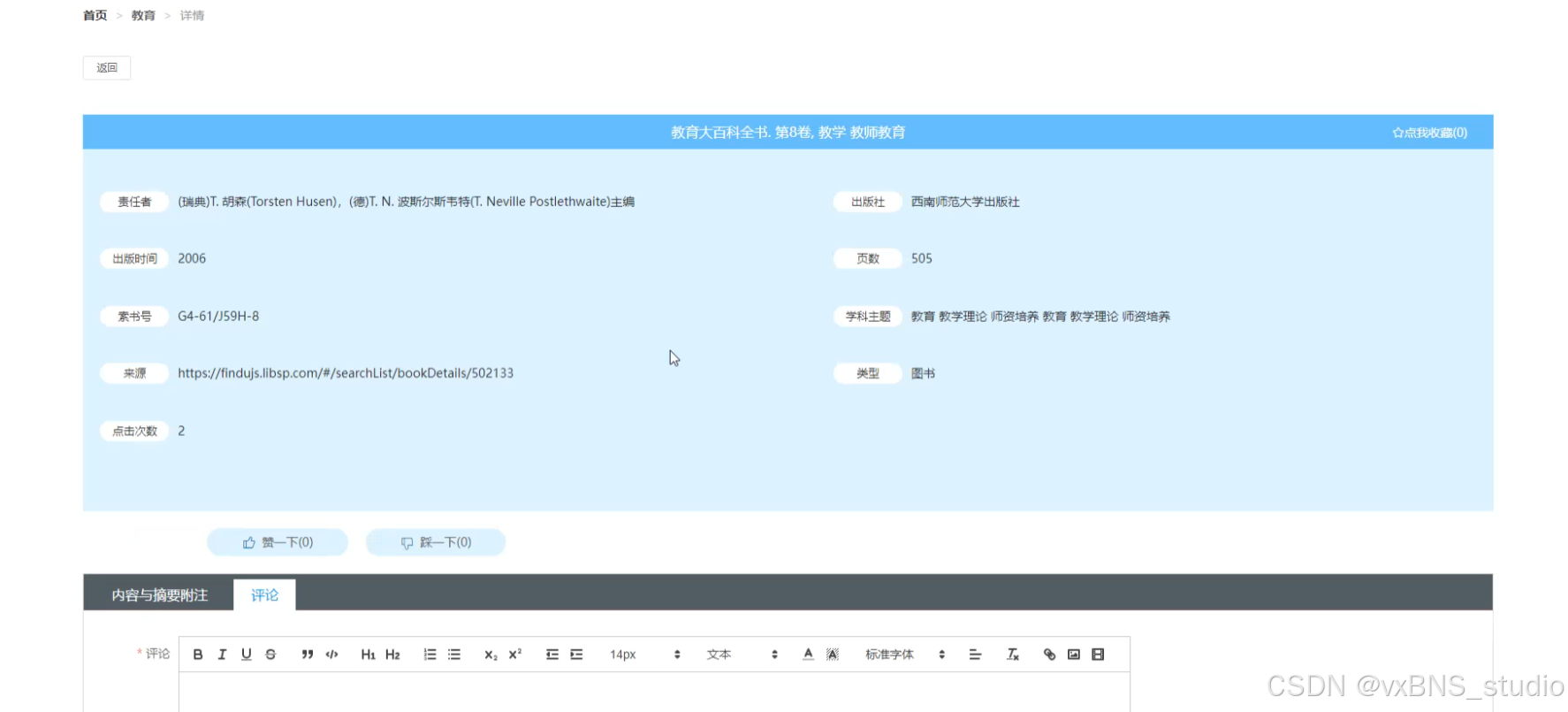
Task: Click the 出版社 label tag
Action: (868, 202)
